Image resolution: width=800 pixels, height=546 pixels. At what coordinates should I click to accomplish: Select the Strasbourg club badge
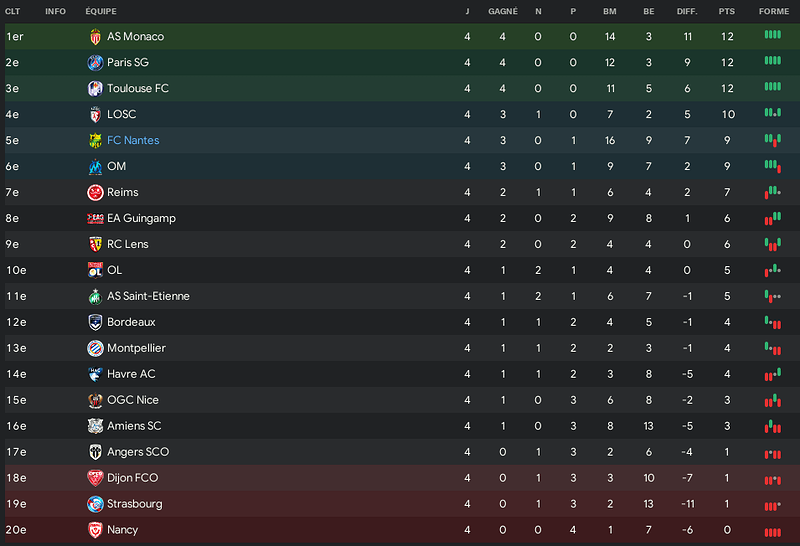point(95,504)
